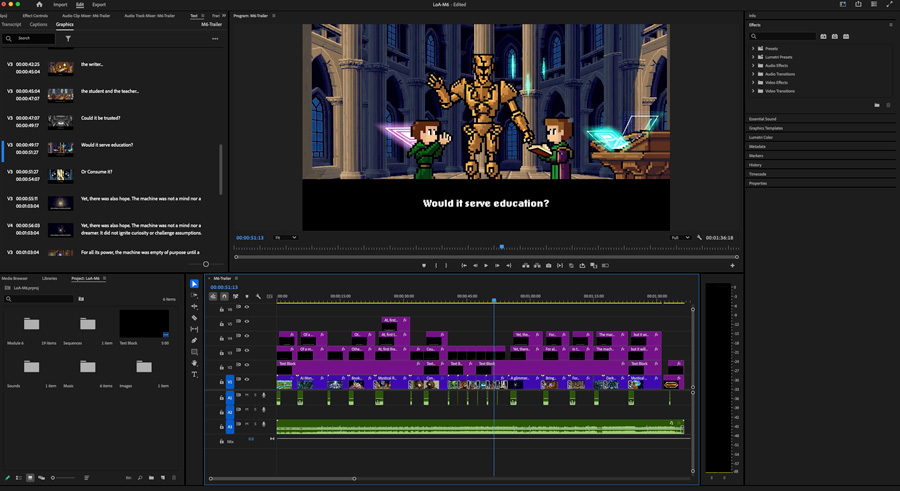Expand the Video Effects folder
Screen dimensions: 900x491
pyautogui.click(x=753, y=82)
